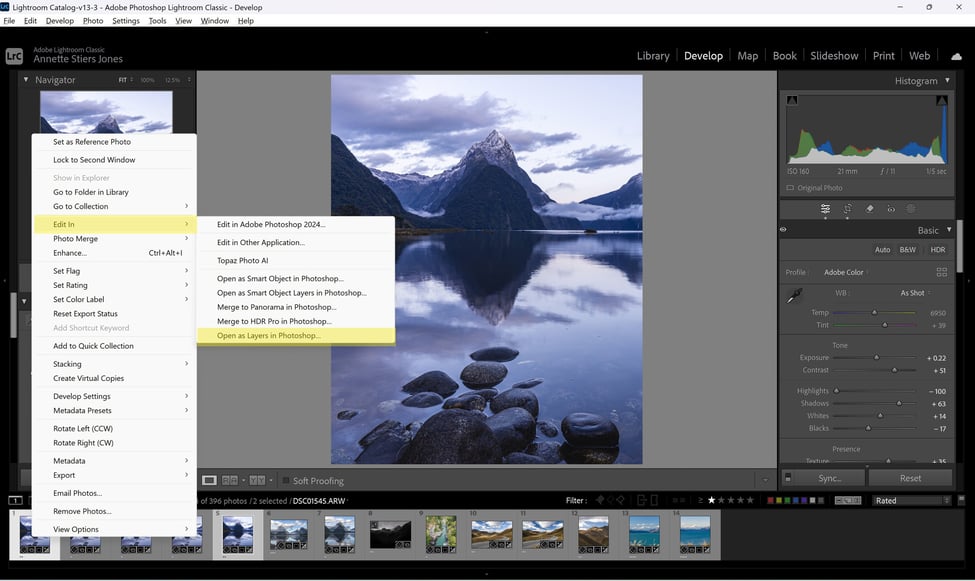975x581 pixels.
Task: Select the Healing eraser tool icon
Action: pos(869,209)
